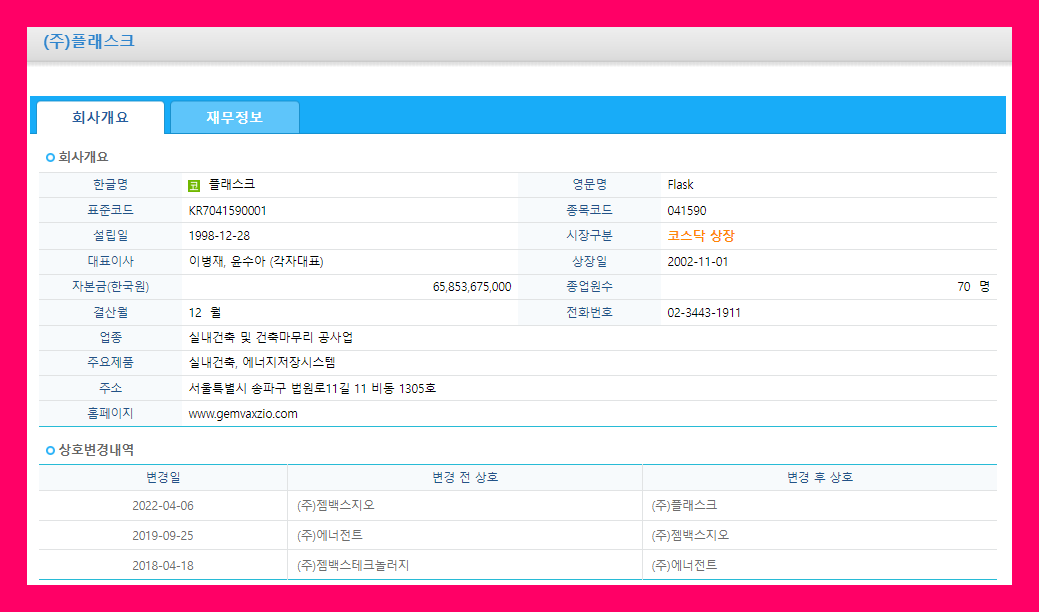The image size is (1039, 612).
Task: Click the 변경일 column header
Action: pyautogui.click(x=163, y=478)
